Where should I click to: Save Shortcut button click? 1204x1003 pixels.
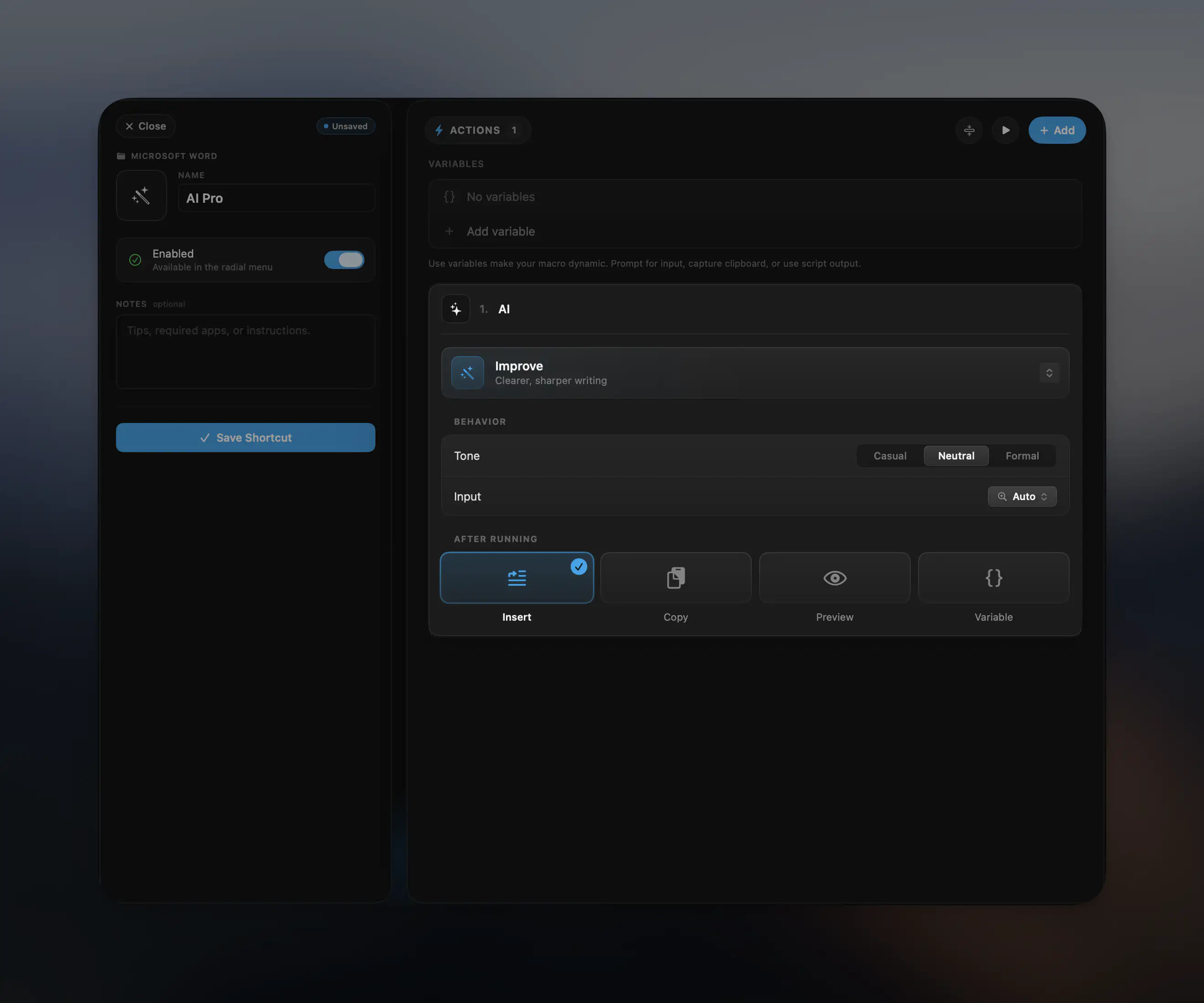click(x=245, y=438)
